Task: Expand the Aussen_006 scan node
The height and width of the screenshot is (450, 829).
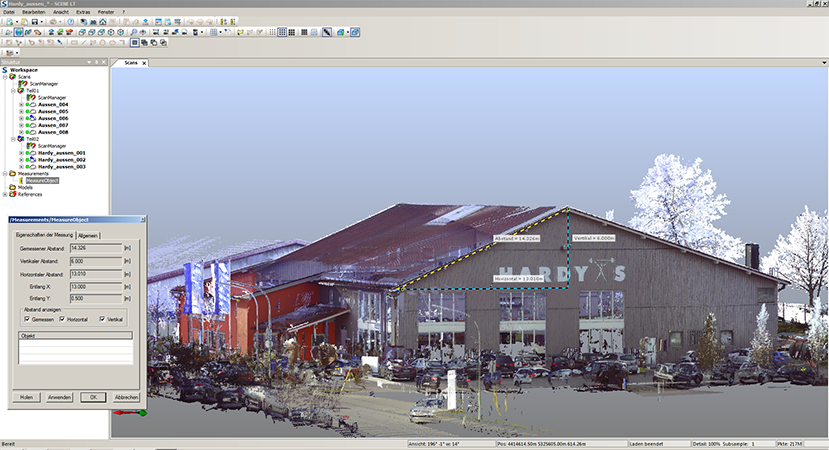Action: click(x=21, y=118)
